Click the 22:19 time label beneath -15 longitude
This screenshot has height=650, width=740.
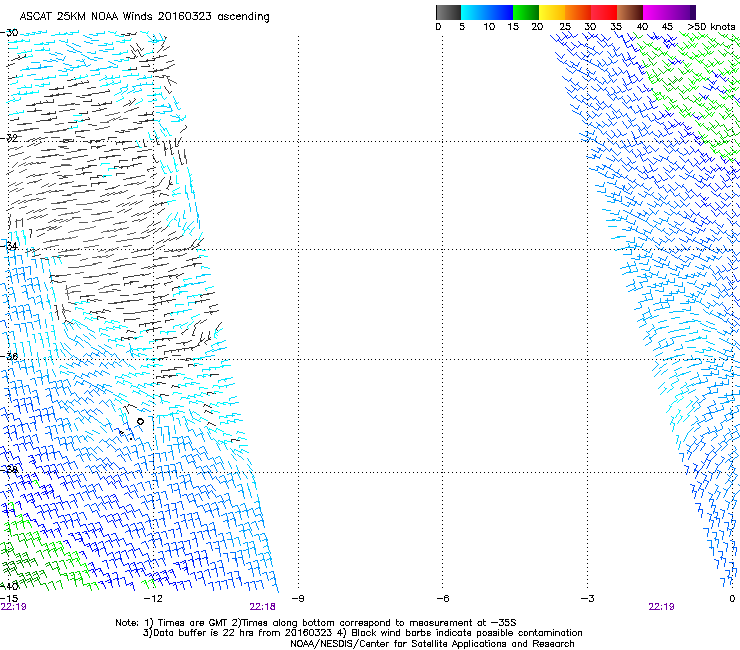13,607
